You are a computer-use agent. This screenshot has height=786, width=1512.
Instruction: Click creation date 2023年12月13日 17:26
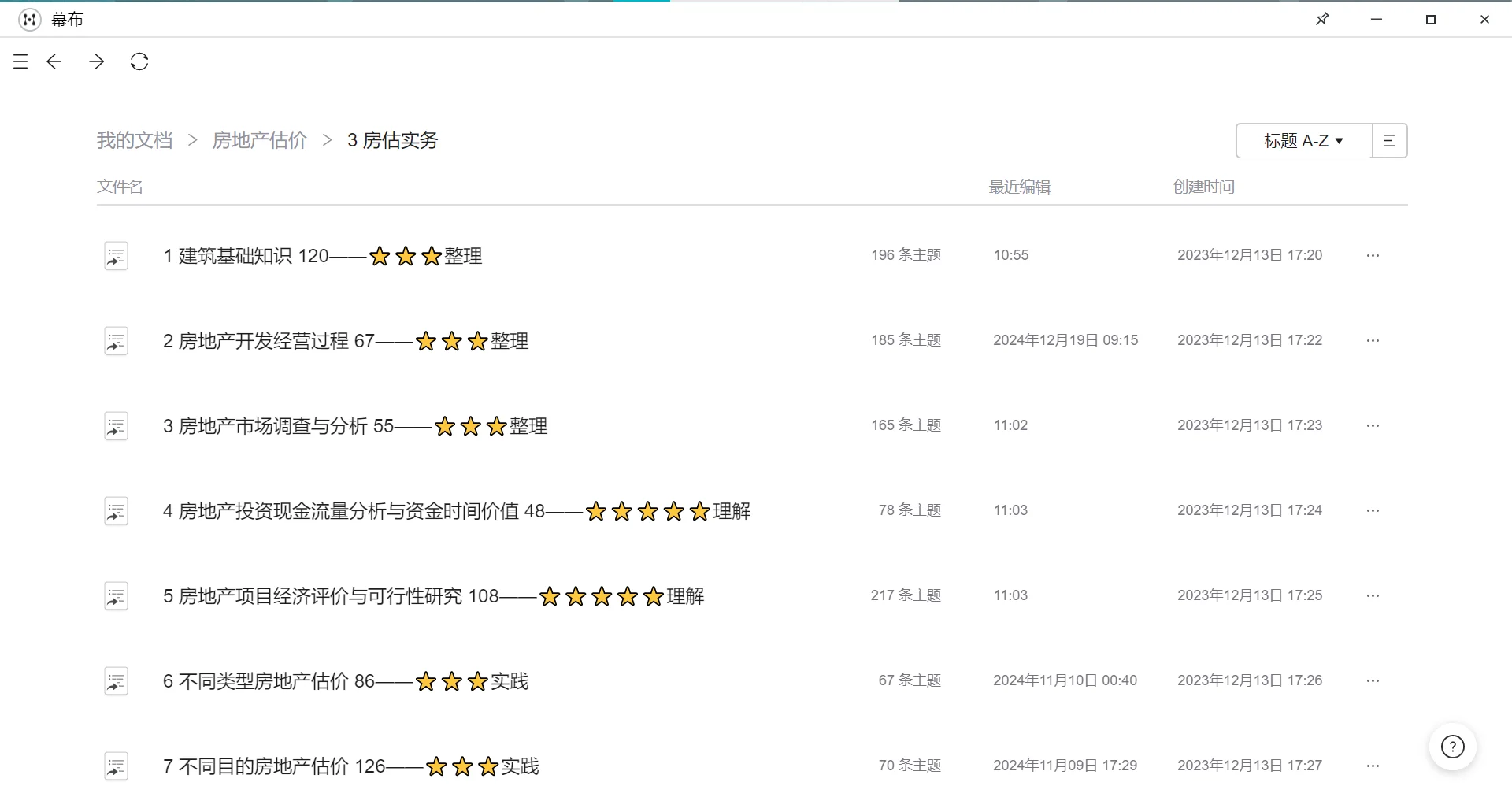pos(1250,680)
